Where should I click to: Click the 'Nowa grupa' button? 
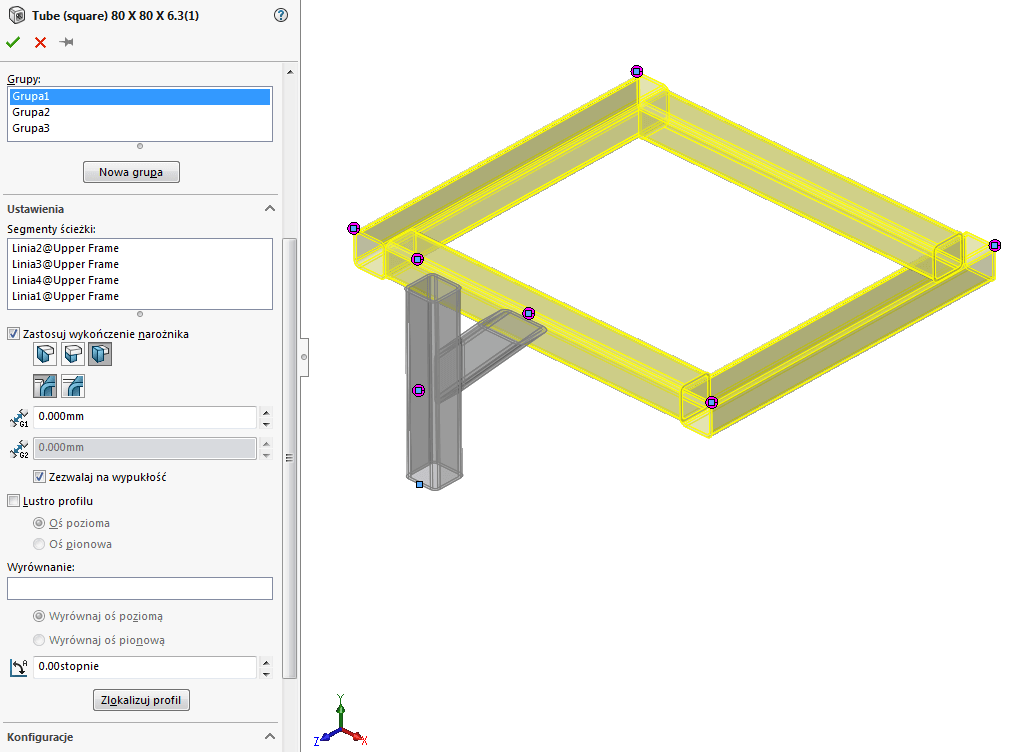coord(138,172)
